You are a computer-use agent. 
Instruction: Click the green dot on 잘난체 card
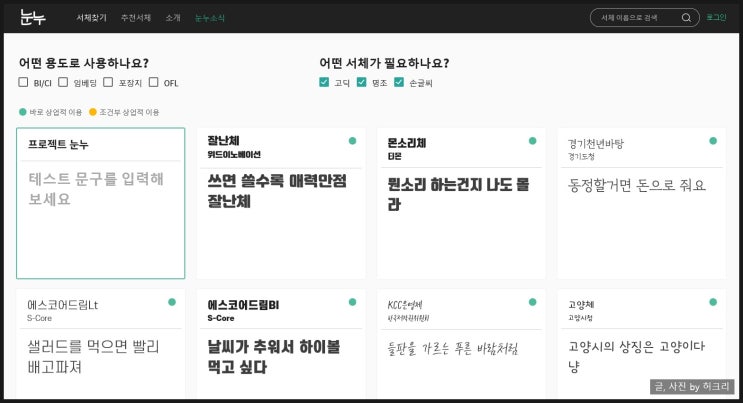tap(352, 141)
